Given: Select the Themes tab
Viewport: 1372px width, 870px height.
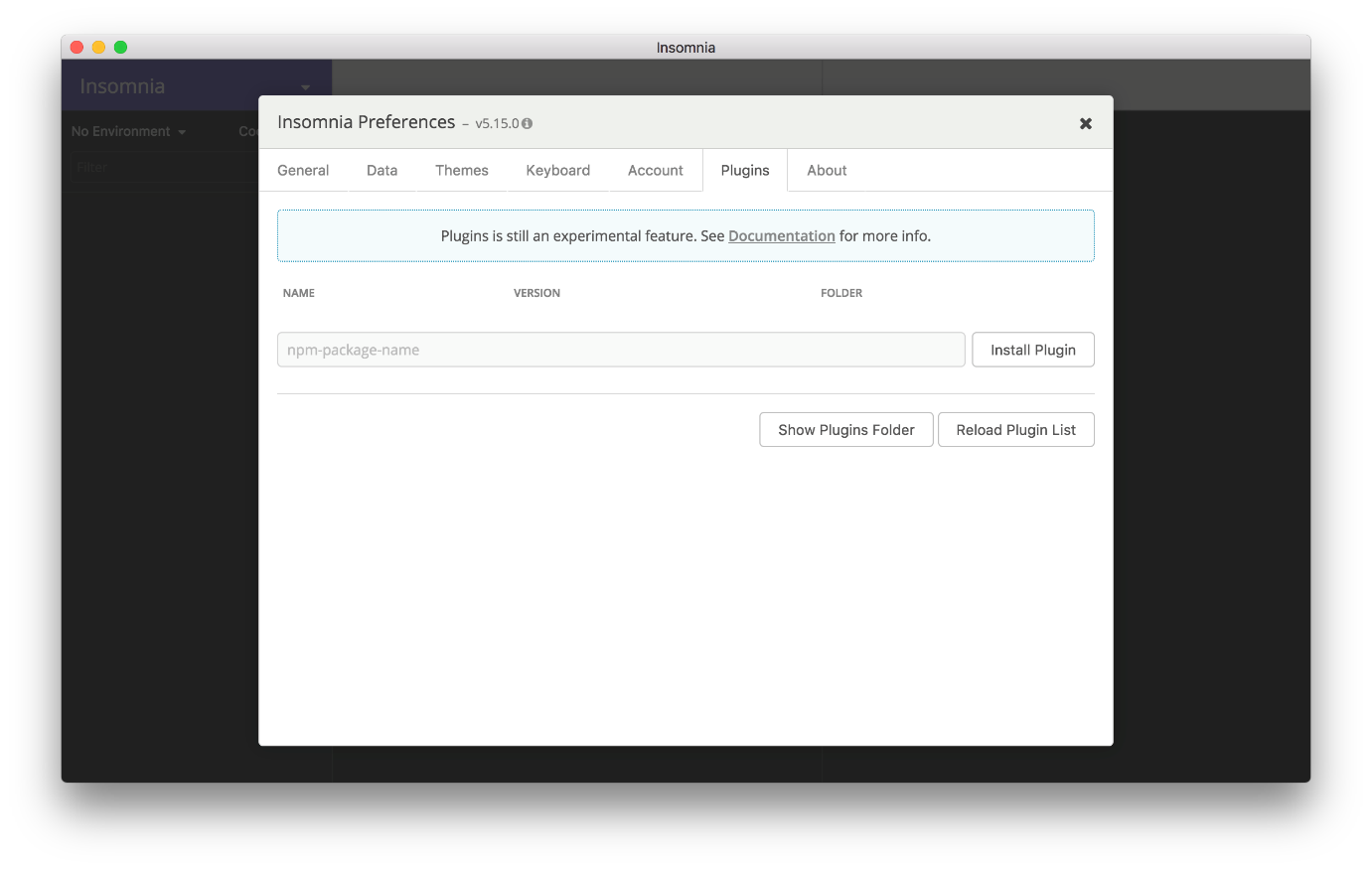Looking at the screenshot, I should pos(462,171).
